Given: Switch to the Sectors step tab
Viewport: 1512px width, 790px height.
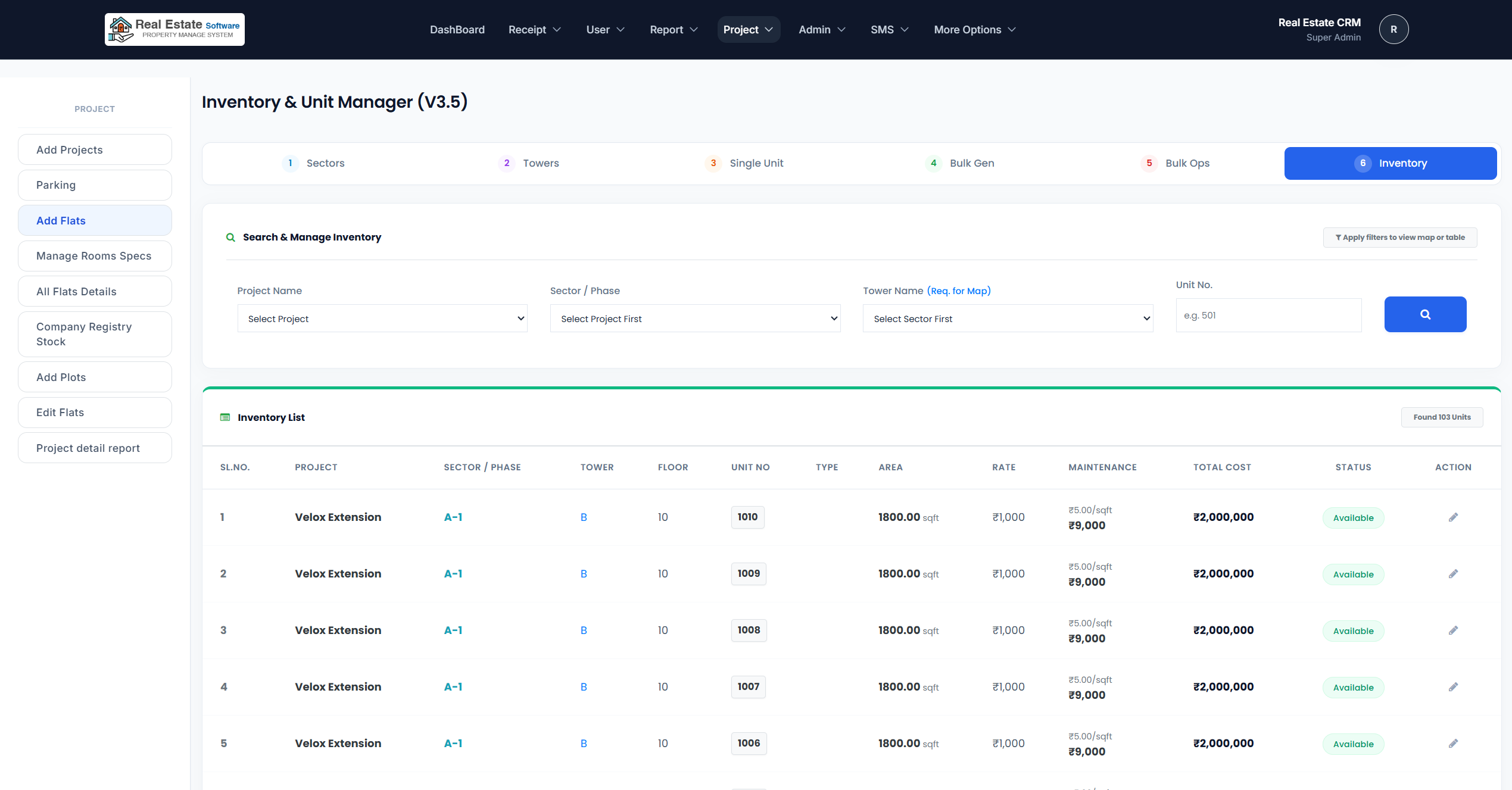Looking at the screenshot, I should coord(314,163).
